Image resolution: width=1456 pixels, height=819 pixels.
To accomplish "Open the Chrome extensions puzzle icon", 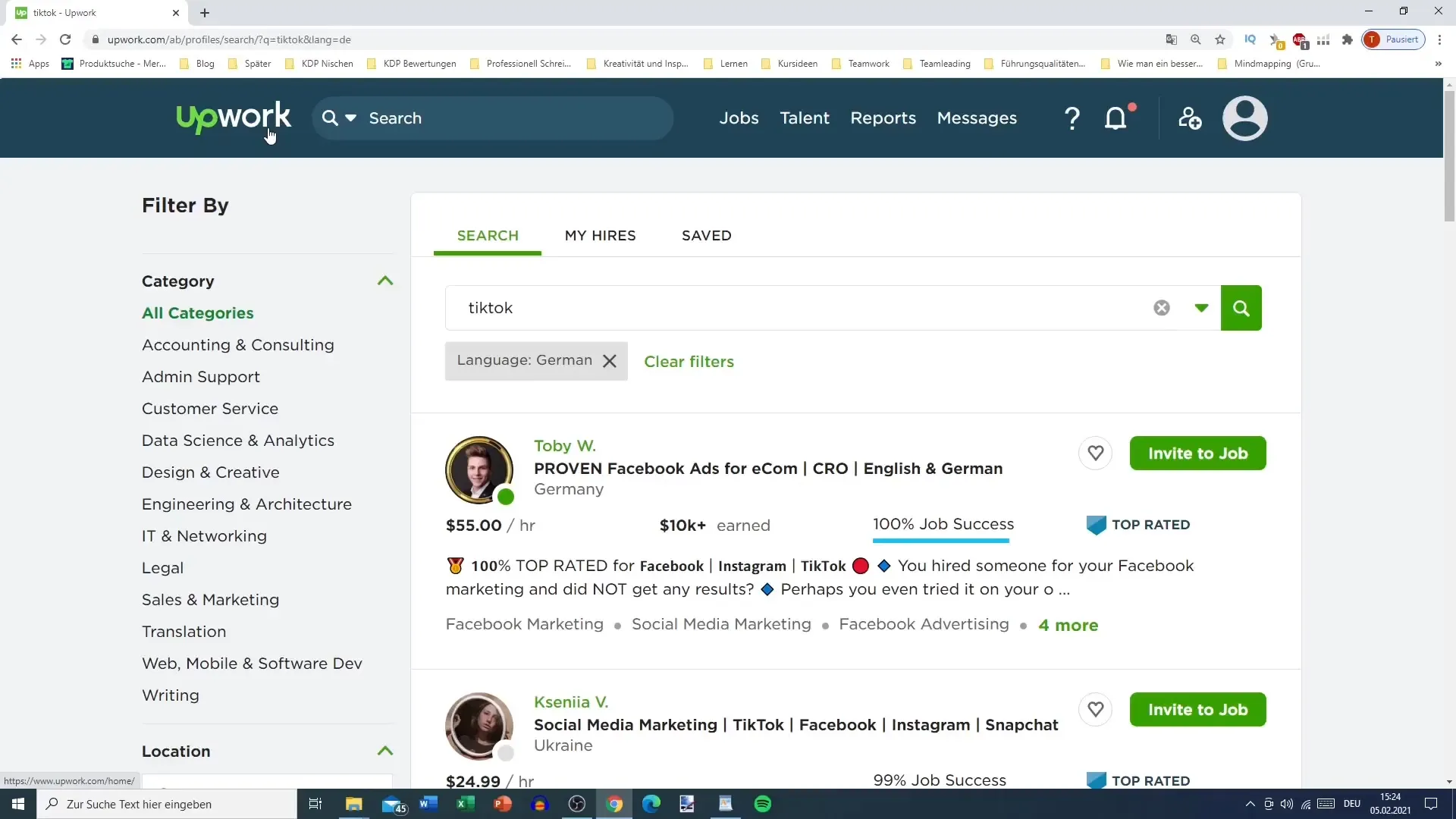I will (x=1347, y=39).
